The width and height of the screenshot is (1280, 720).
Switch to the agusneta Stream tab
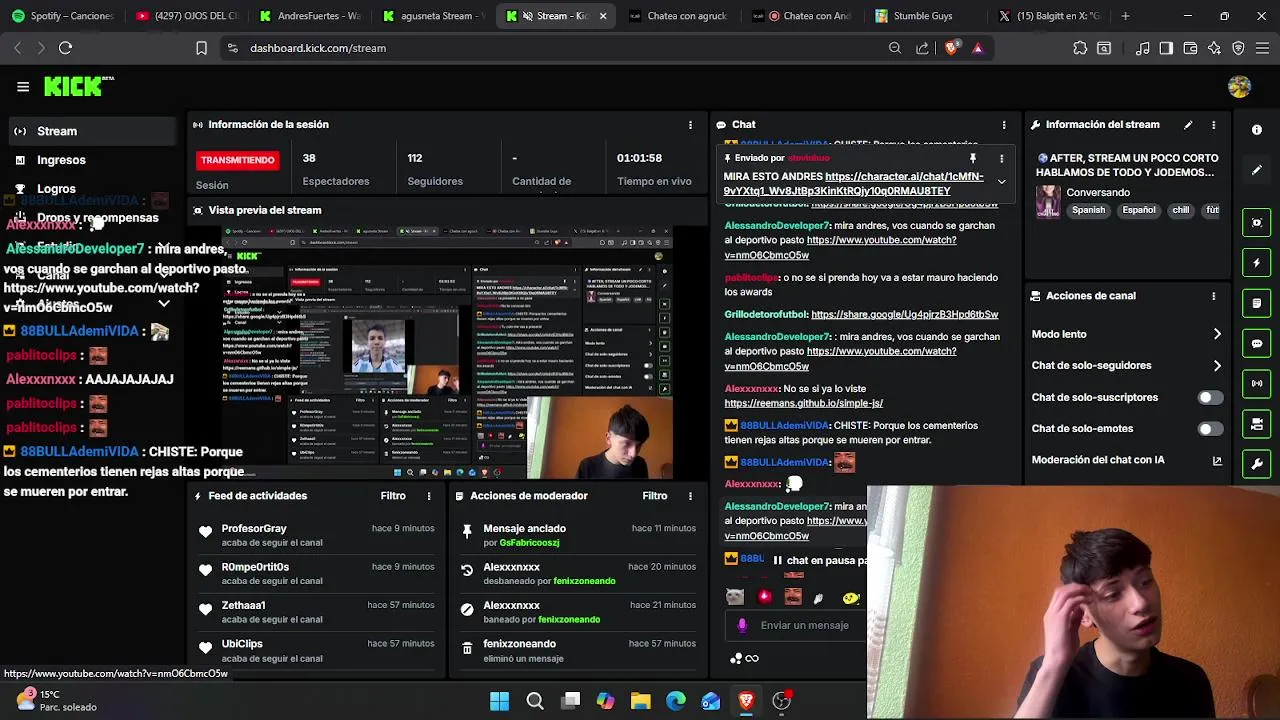pos(432,16)
